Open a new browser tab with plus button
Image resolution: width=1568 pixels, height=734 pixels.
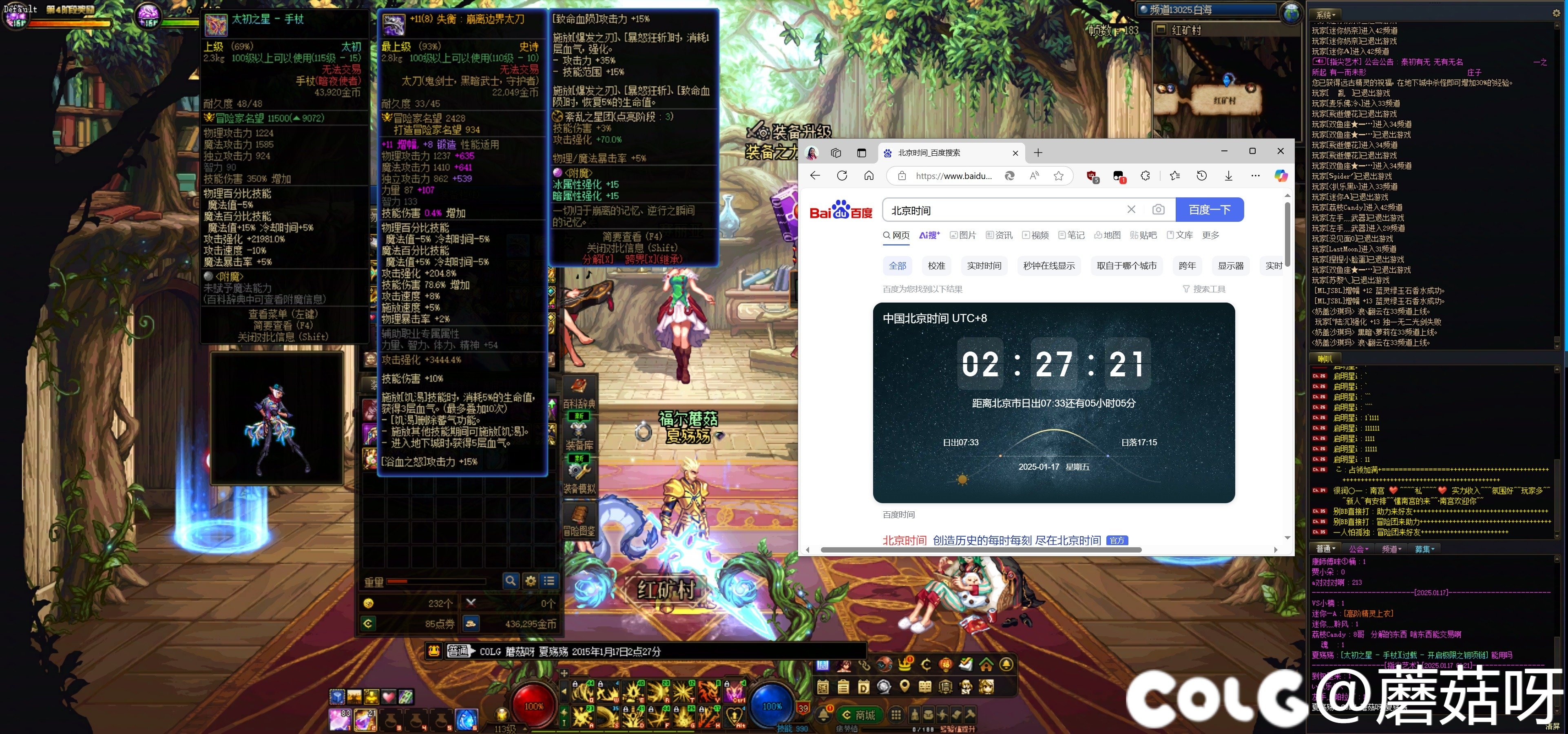point(1038,153)
